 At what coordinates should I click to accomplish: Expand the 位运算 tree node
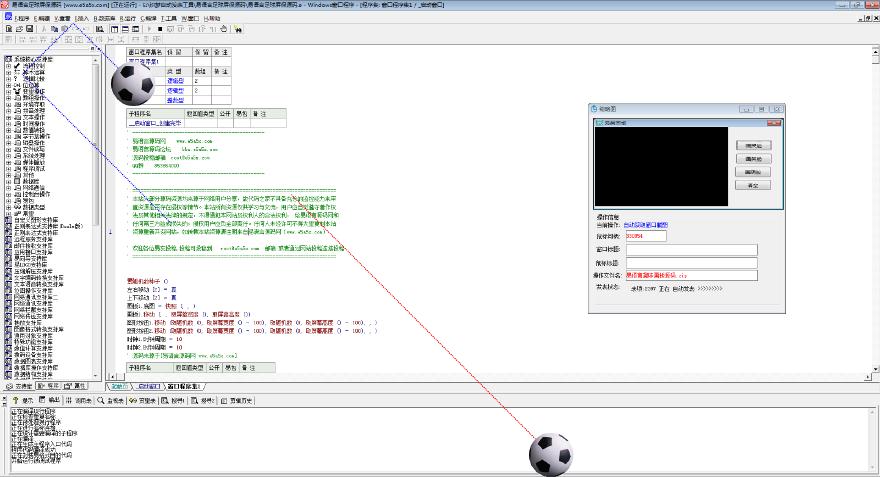tap(8, 85)
